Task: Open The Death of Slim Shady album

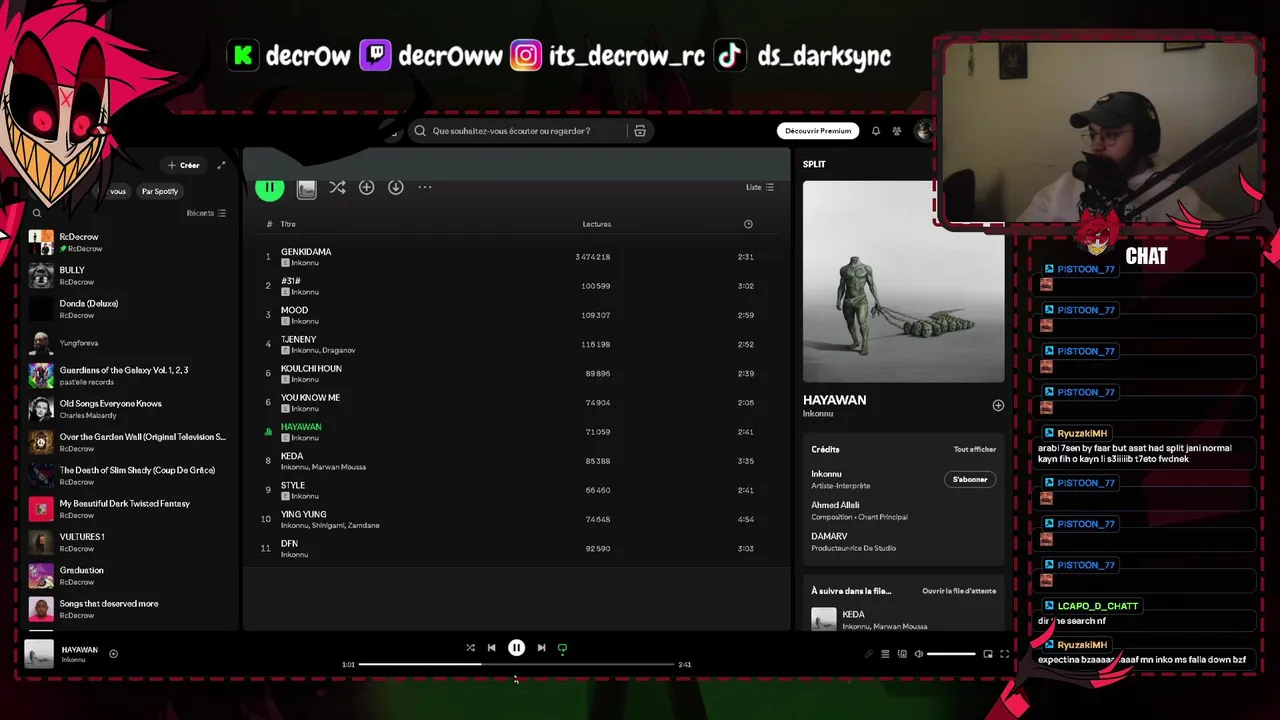Action: (x=130, y=476)
